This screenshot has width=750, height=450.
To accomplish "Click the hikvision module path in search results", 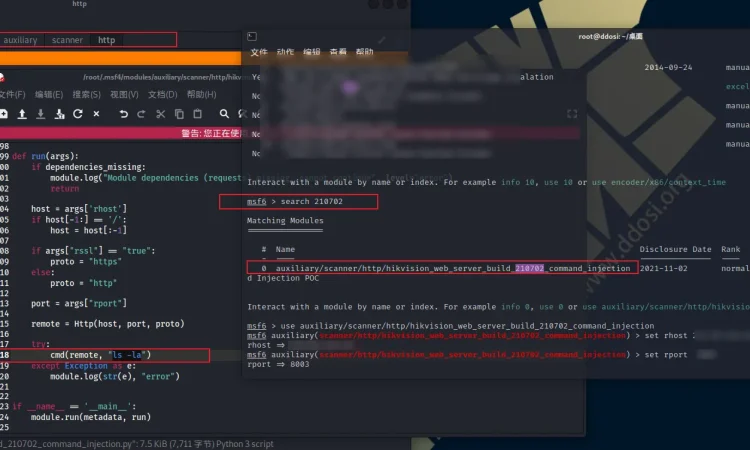I will coord(453,268).
